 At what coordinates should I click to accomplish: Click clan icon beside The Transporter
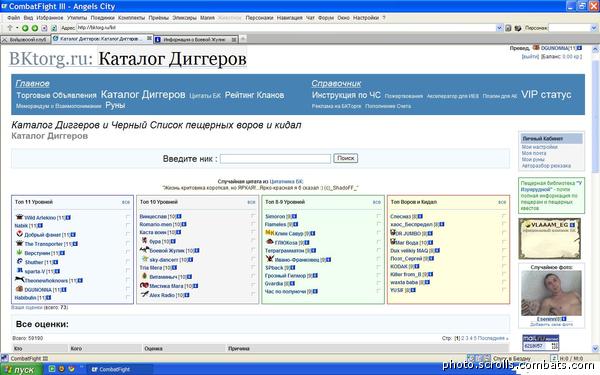point(20,243)
